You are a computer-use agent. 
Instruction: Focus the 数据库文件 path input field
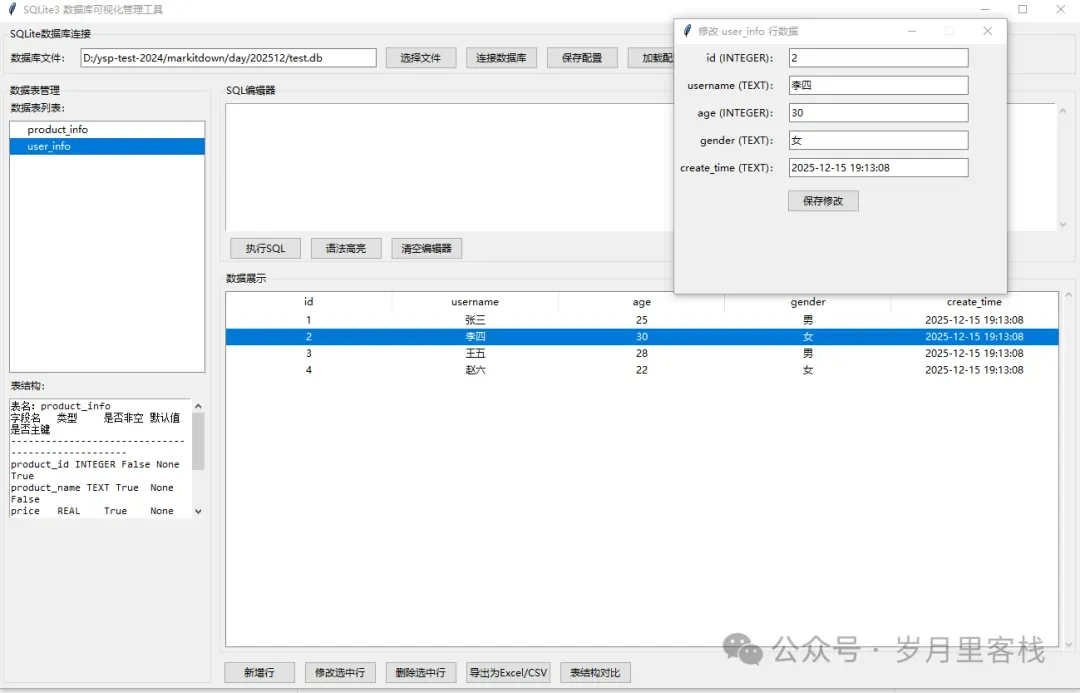click(x=229, y=58)
